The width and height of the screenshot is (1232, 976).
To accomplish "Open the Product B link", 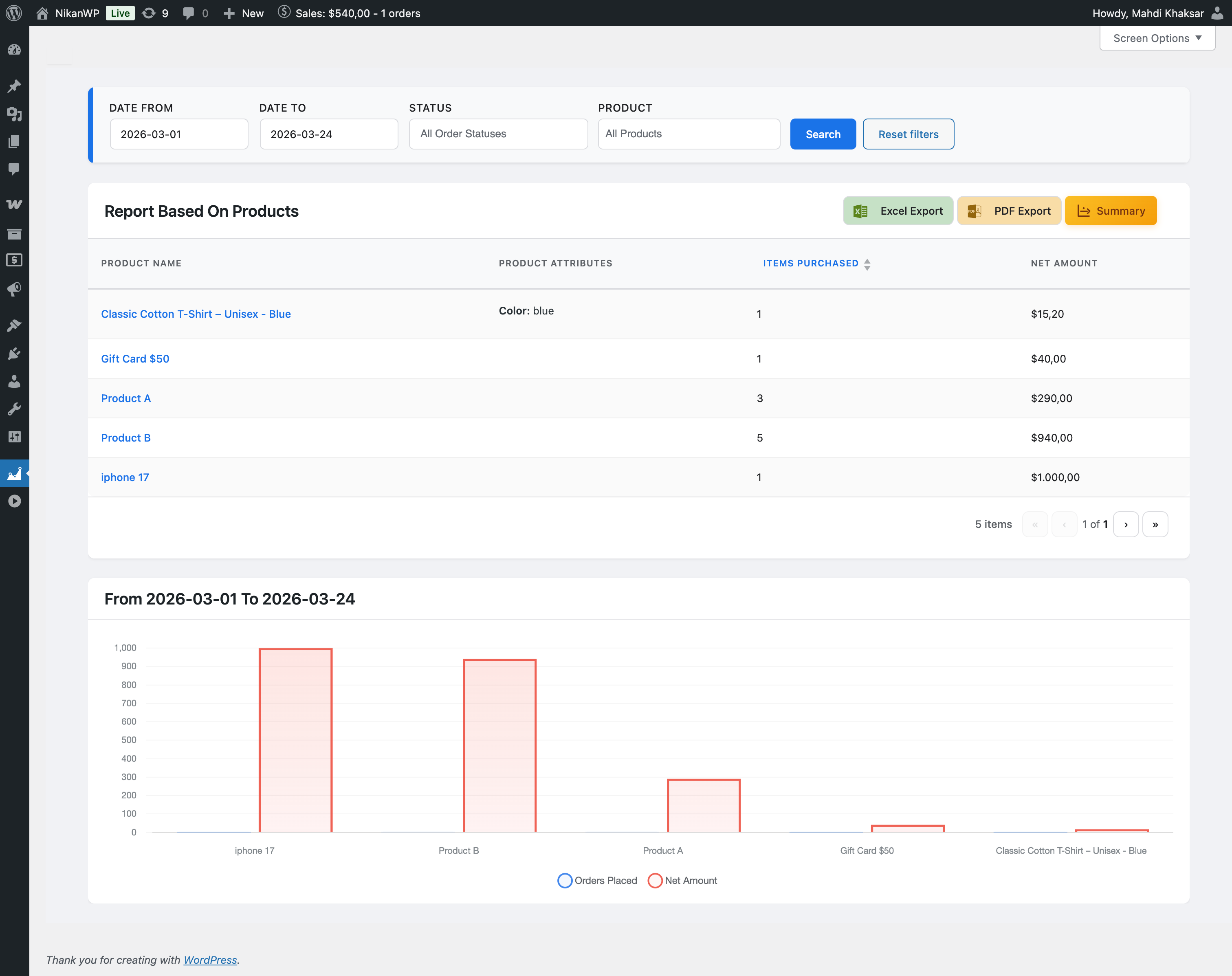I will 126,438.
